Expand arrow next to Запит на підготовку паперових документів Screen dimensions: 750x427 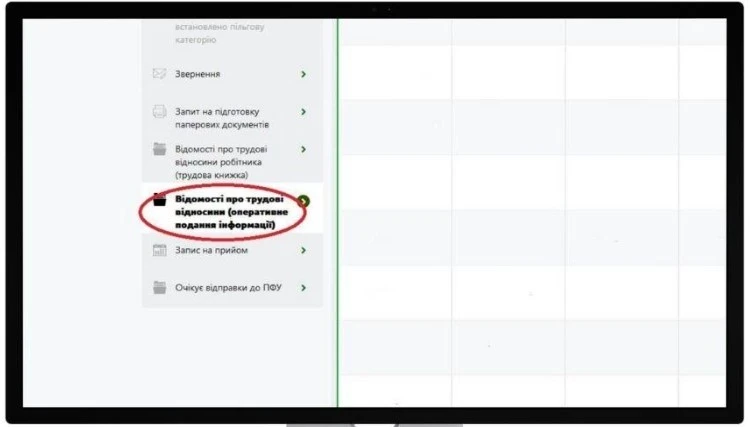[x=303, y=112]
